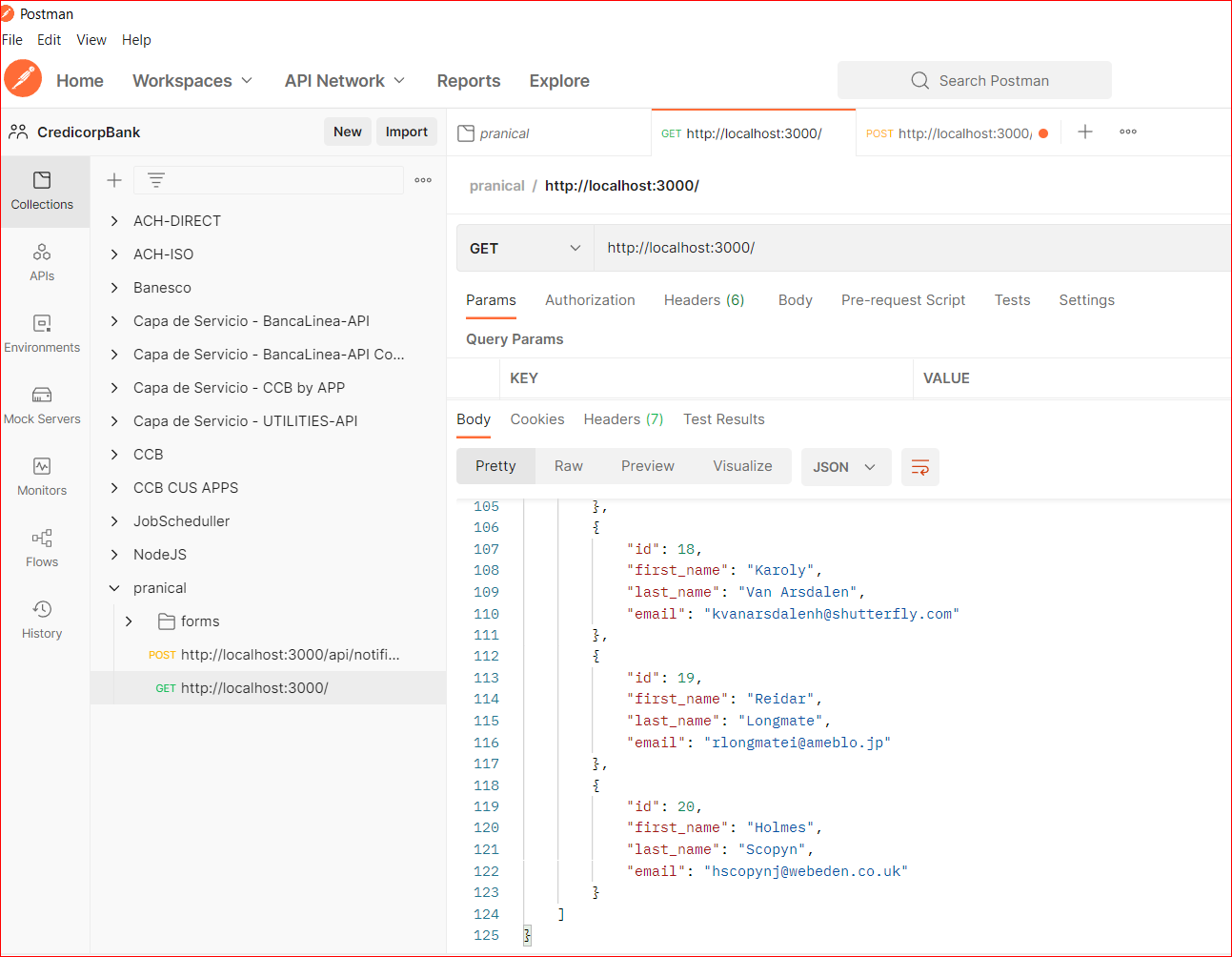Switch to the response Headers (7) tab
Screen dimensions: 1232x957
click(x=624, y=419)
